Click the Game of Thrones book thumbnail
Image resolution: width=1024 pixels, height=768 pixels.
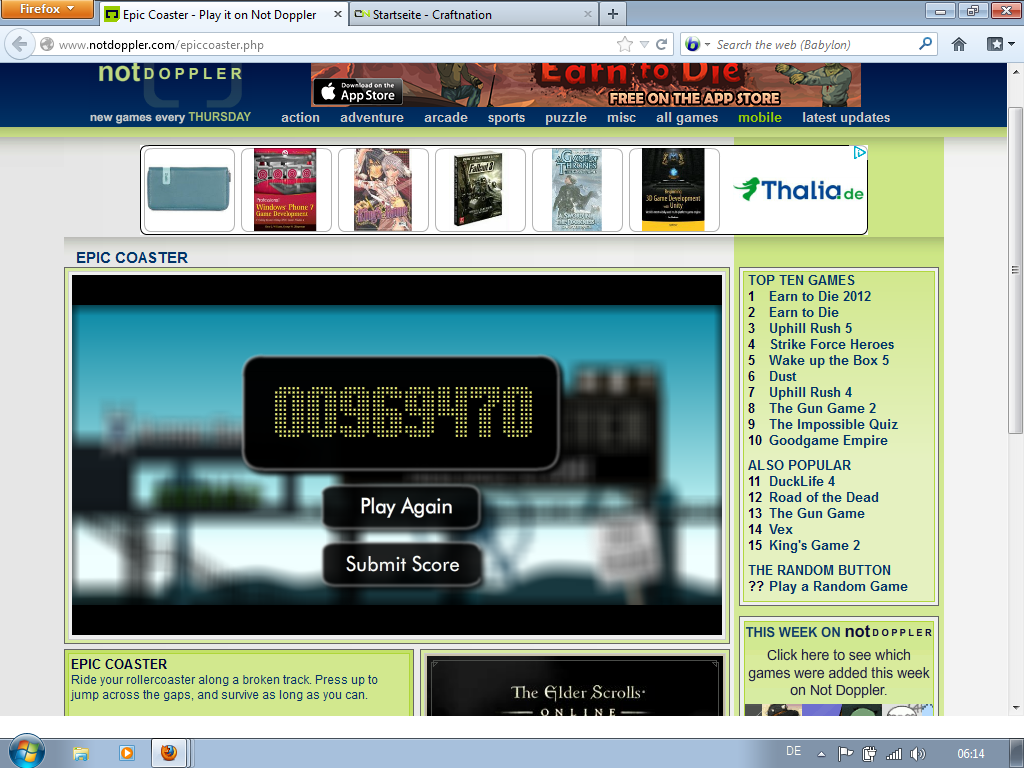[577, 189]
